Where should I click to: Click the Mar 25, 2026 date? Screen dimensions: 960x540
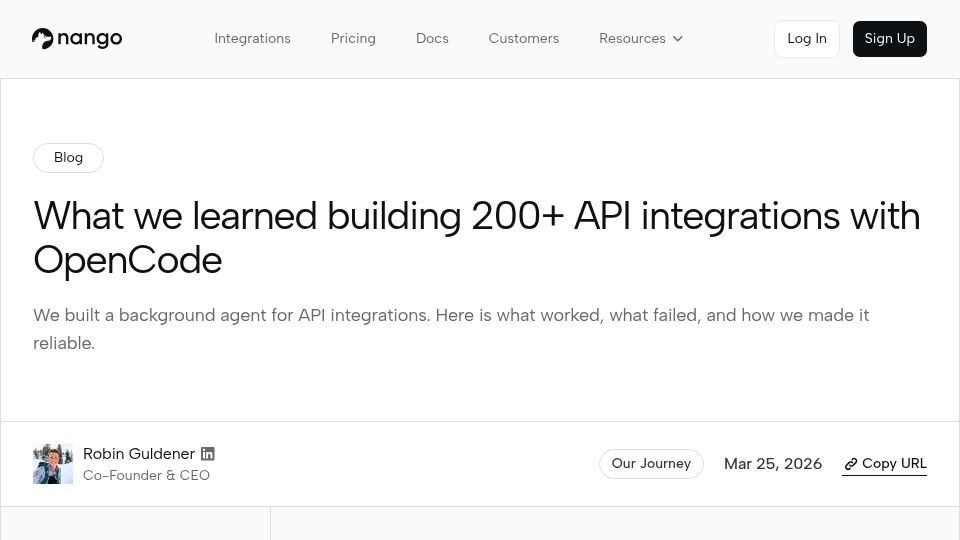[773, 464]
